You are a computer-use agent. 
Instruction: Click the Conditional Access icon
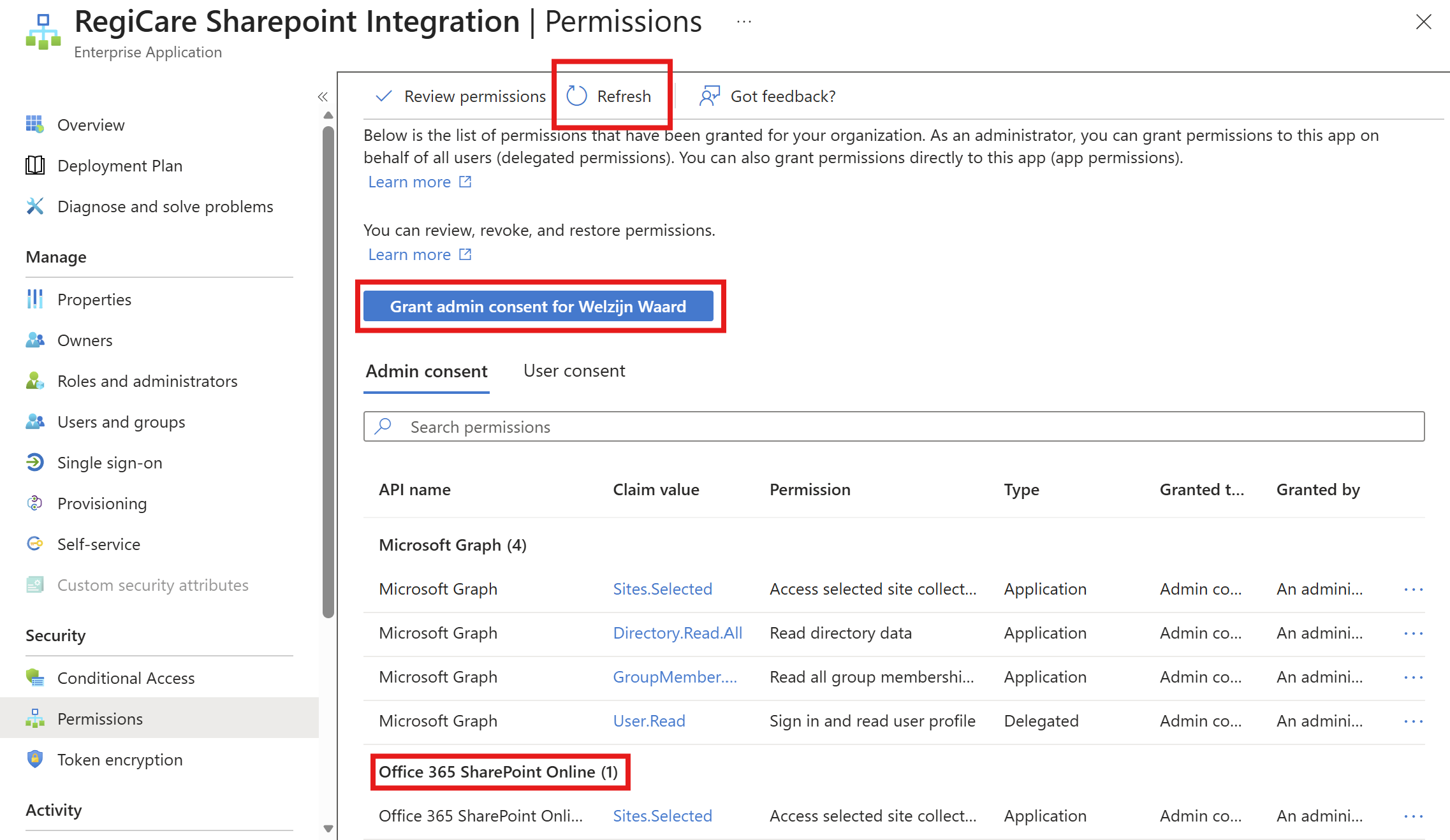[x=35, y=677]
